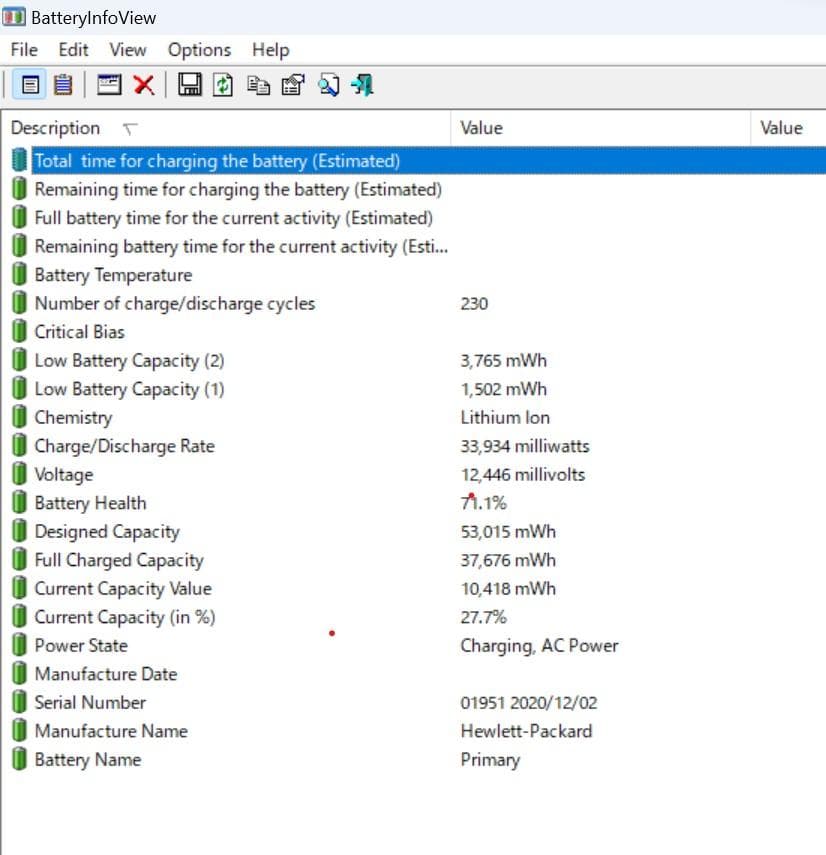Click the Copy Selected Items icon
826x855 pixels.
coord(258,86)
